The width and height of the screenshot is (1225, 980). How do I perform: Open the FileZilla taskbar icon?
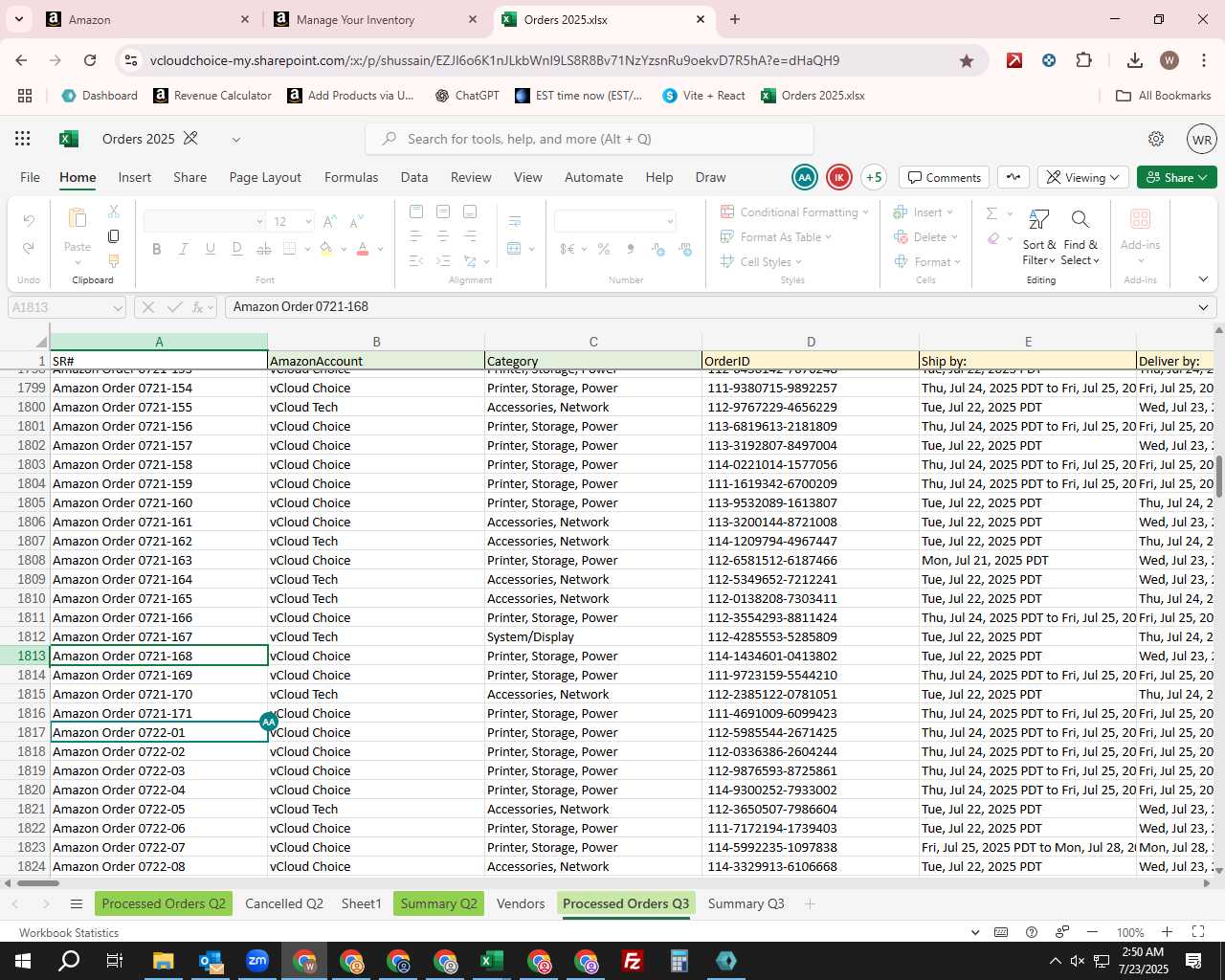click(632, 961)
